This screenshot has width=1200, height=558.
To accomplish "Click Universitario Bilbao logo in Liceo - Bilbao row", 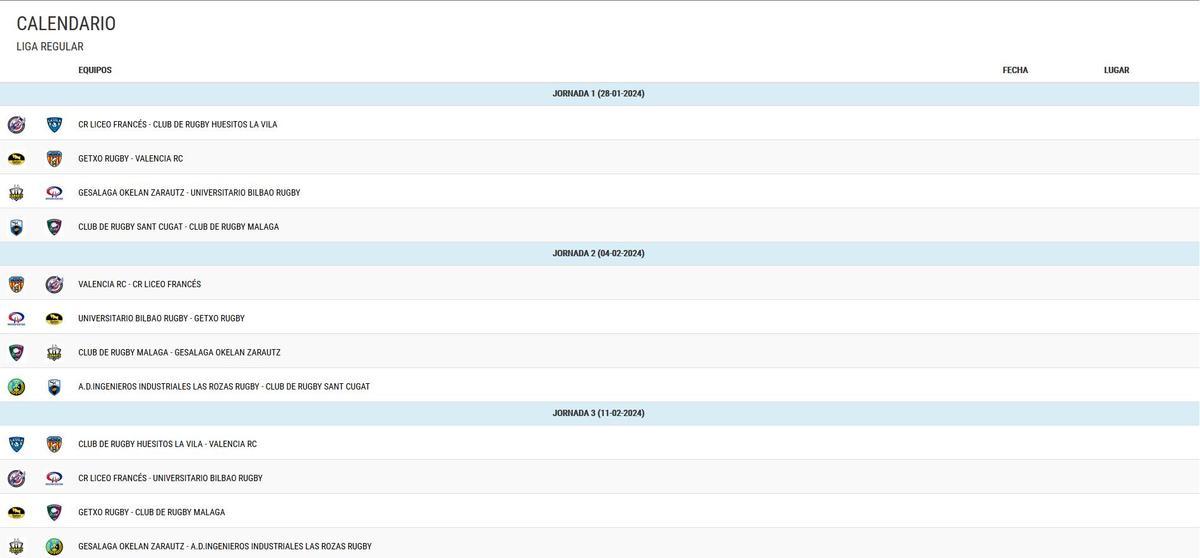I will click(54, 479).
